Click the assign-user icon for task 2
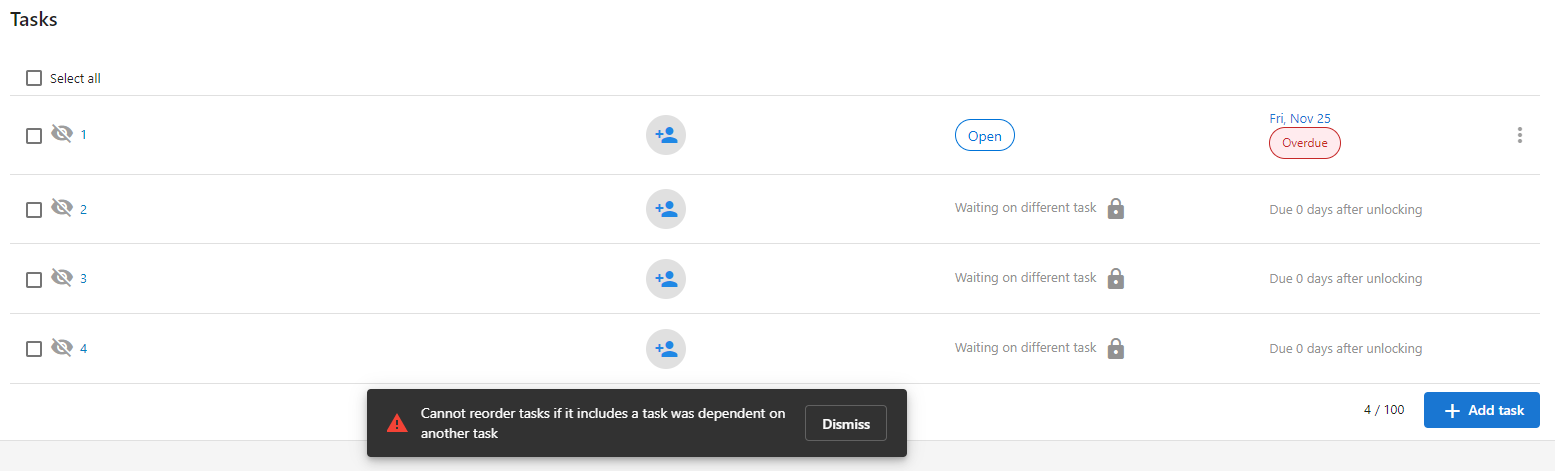The width and height of the screenshot is (1555, 471). pos(666,209)
